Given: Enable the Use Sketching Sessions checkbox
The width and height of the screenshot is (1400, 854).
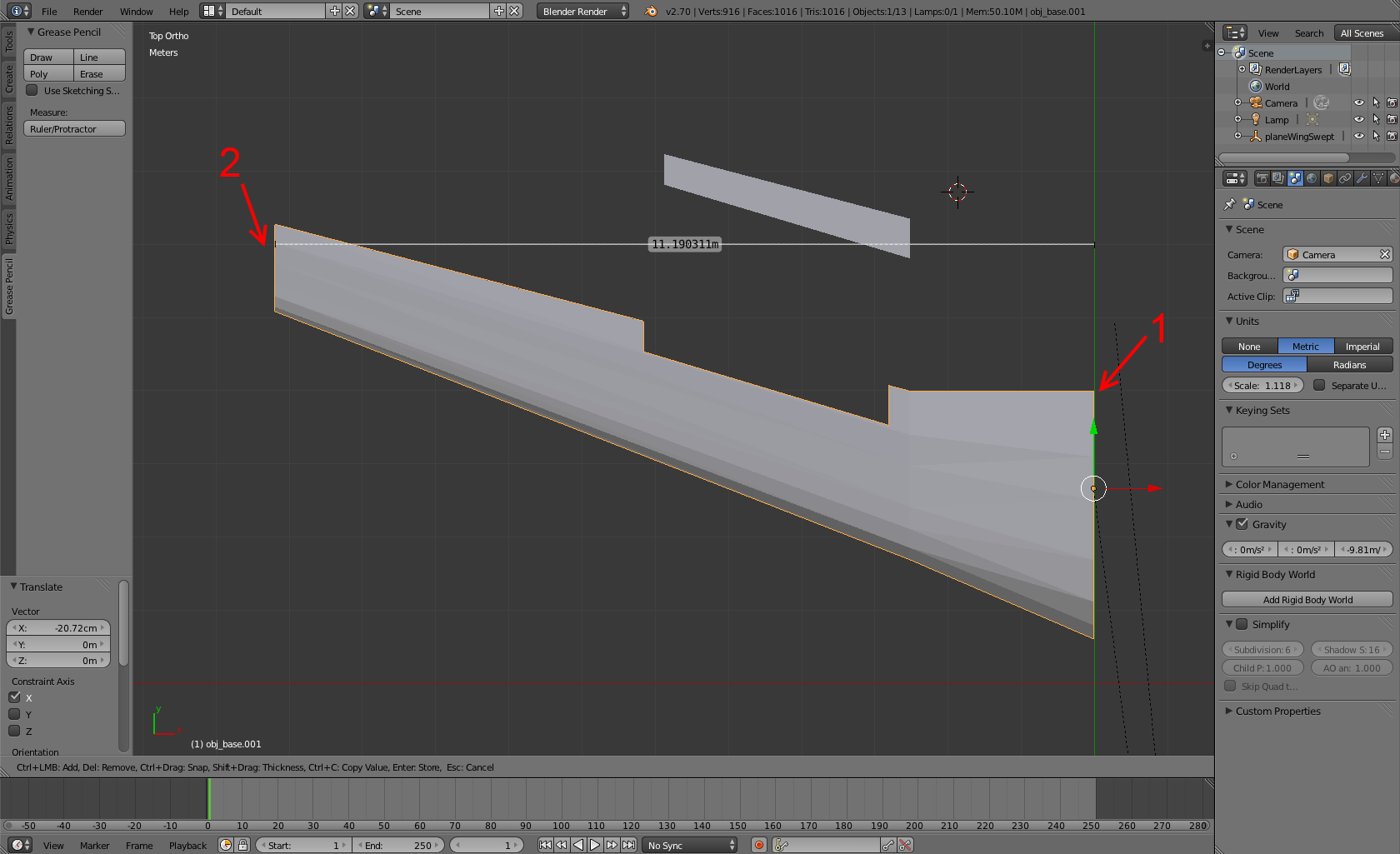Looking at the screenshot, I should tap(32, 91).
